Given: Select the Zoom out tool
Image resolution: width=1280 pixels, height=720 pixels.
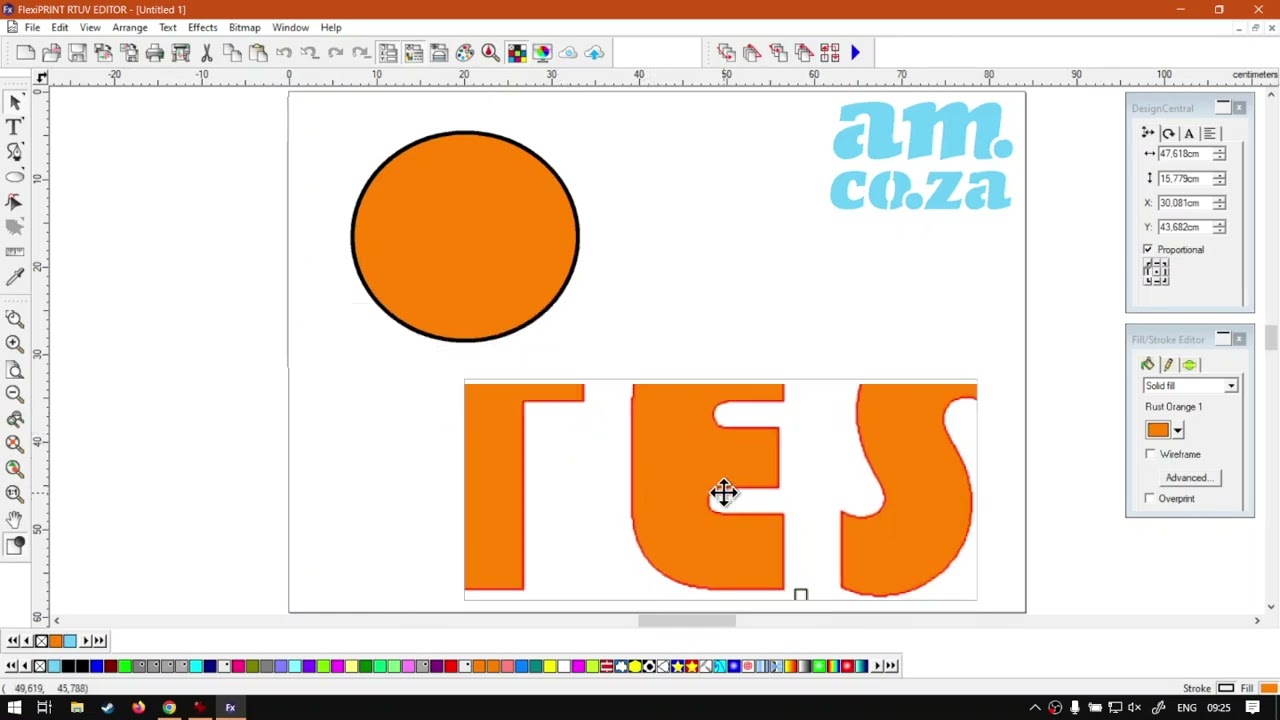Looking at the screenshot, I should point(15,393).
